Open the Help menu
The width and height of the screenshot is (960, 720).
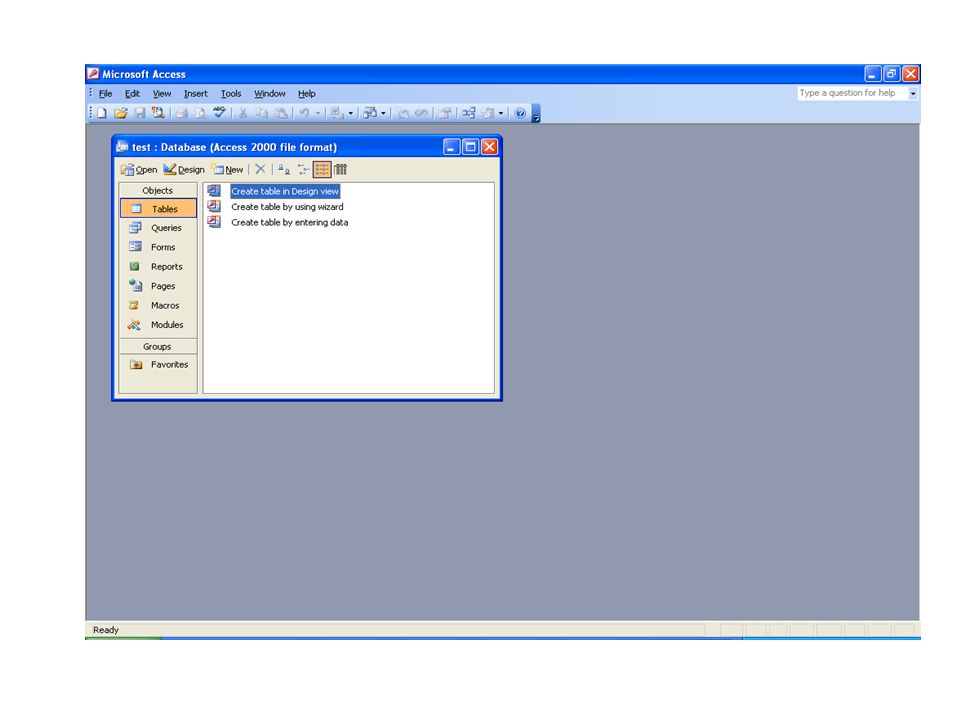pyautogui.click(x=307, y=94)
